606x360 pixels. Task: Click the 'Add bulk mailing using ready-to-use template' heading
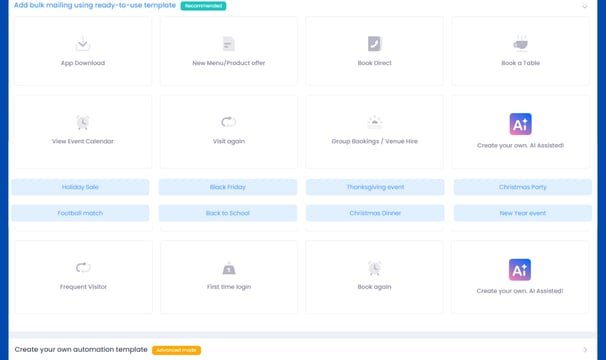point(95,5)
